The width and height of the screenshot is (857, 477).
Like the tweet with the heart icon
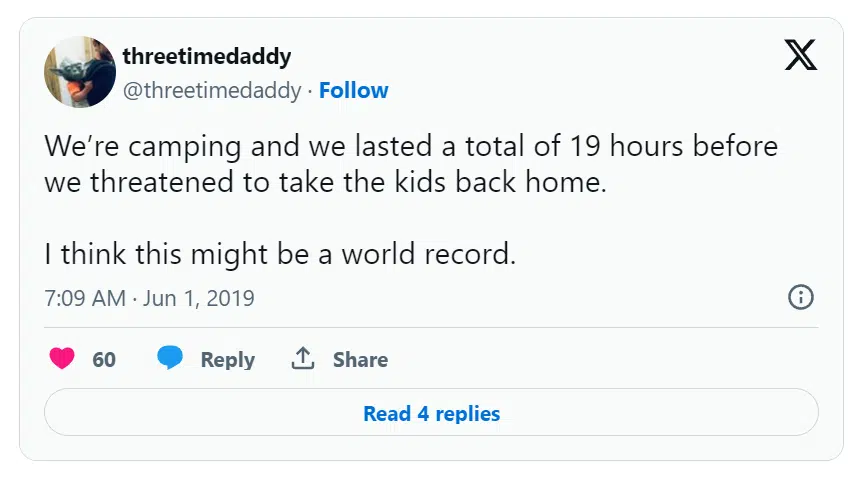pos(62,359)
